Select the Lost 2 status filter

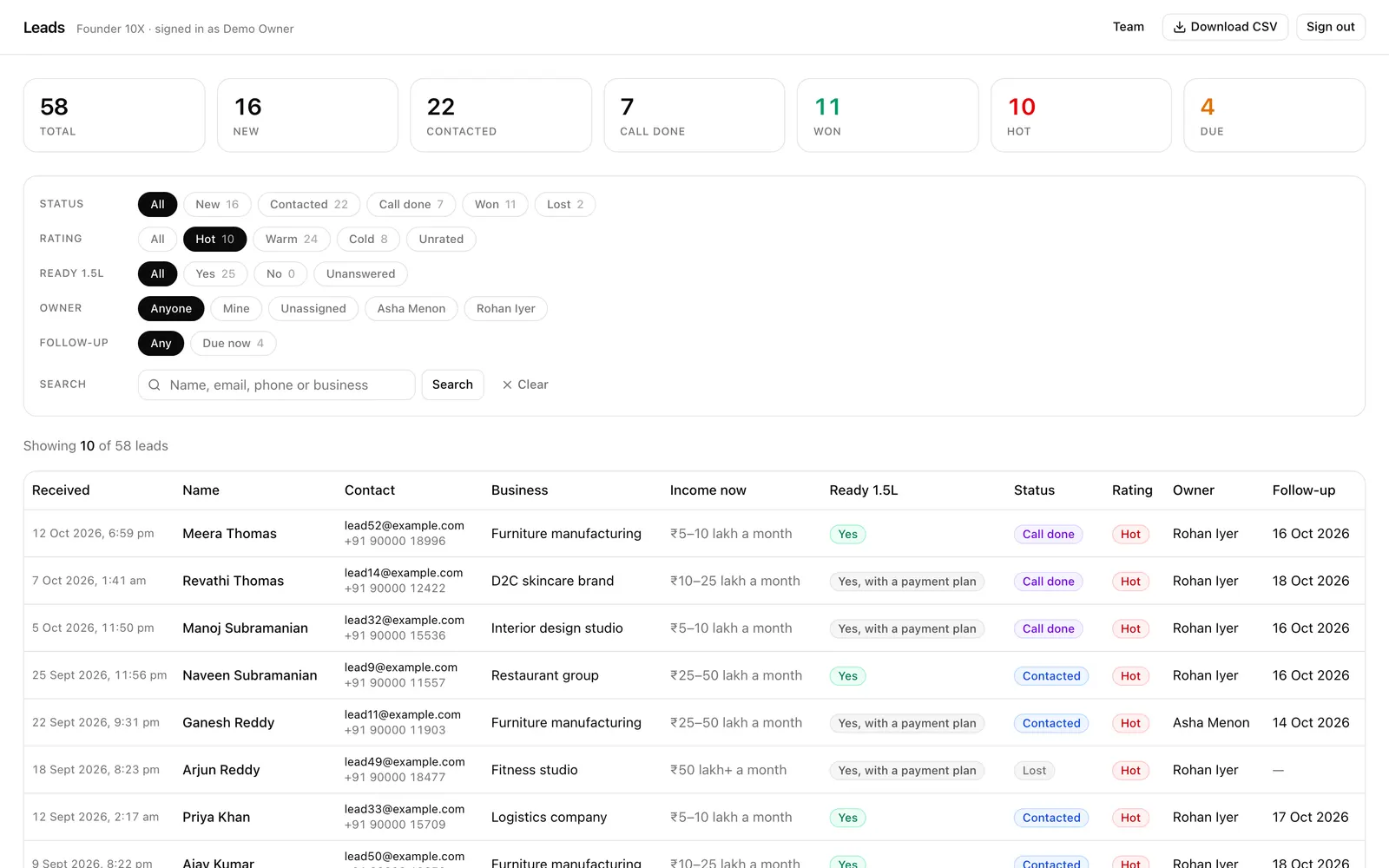(565, 204)
